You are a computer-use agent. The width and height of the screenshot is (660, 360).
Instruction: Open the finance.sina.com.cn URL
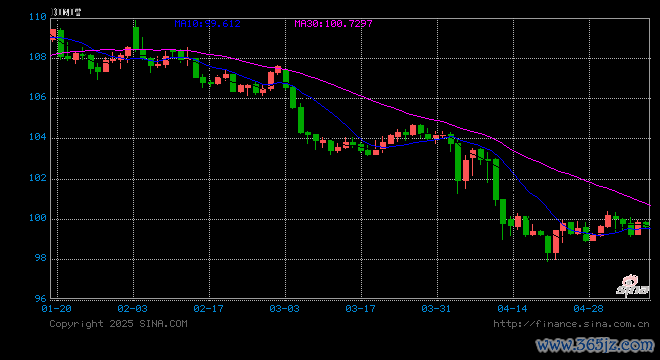(x=571, y=324)
